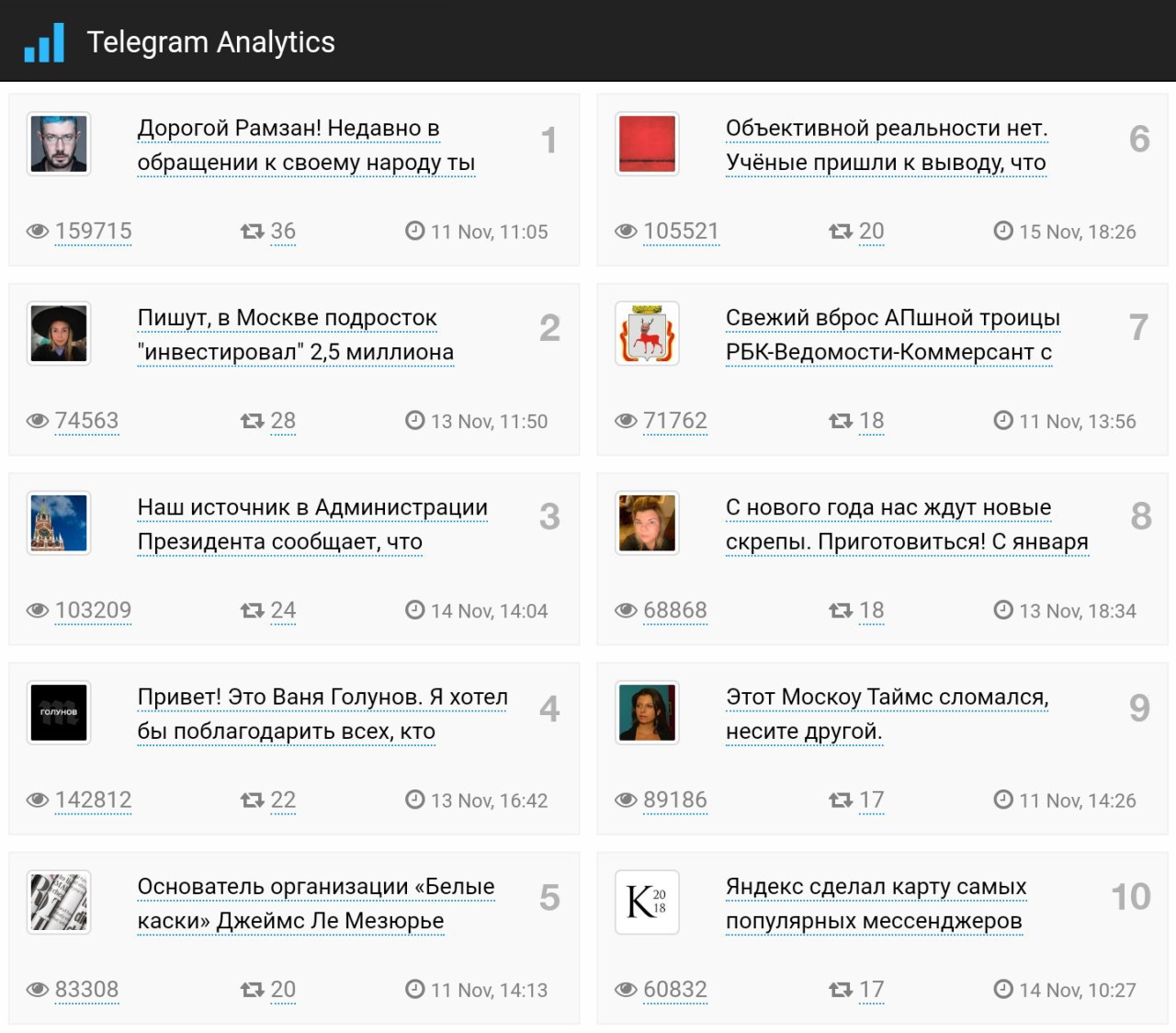This screenshot has width=1176, height=1033.
Task: Click the eye icon beside 105521 views
Action: tap(626, 232)
